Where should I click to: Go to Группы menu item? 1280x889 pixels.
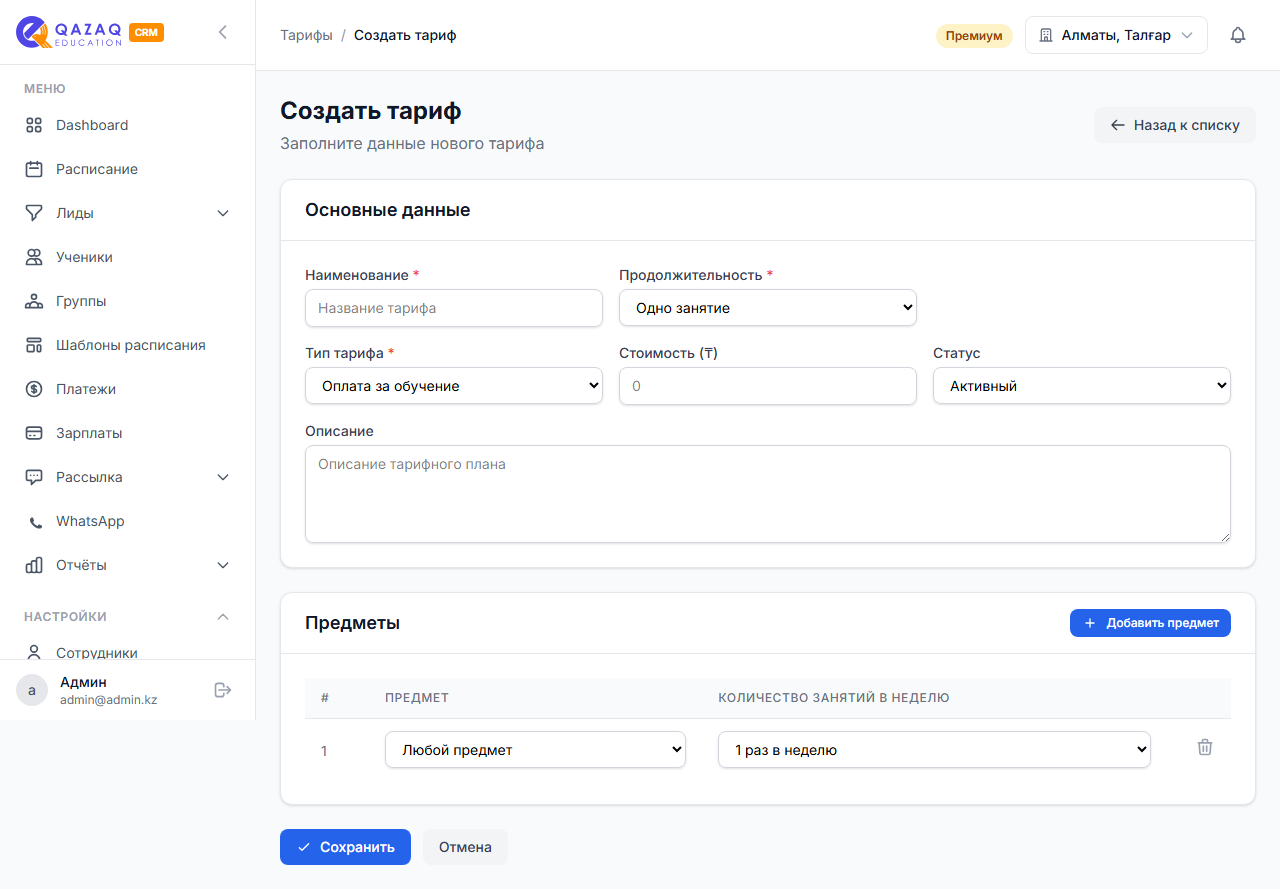click(x=128, y=301)
